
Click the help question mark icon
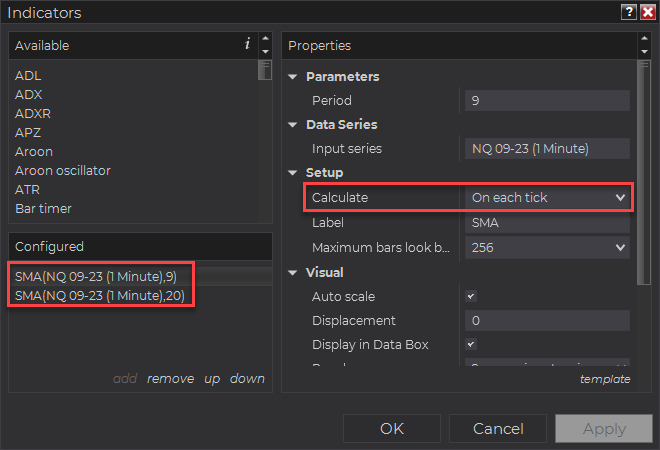point(628,13)
